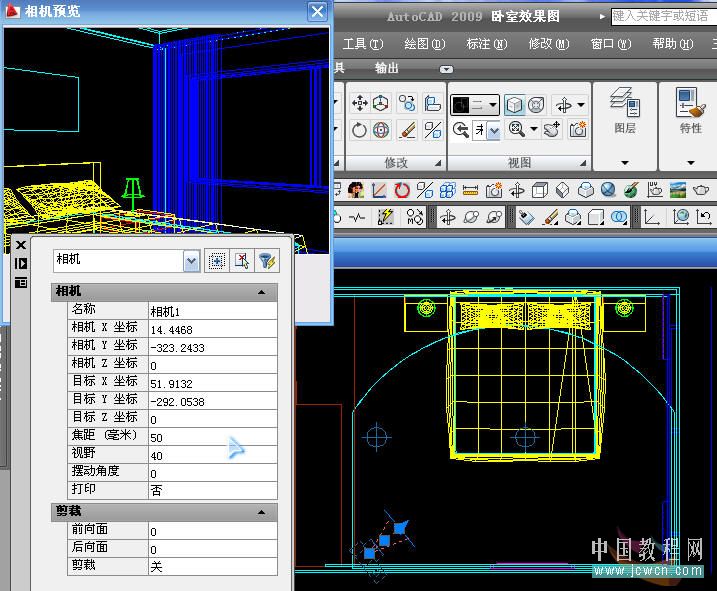This screenshot has width=717, height=591.
Task: Click the create camera icon in view panel
Action: [x=578, y=130]
